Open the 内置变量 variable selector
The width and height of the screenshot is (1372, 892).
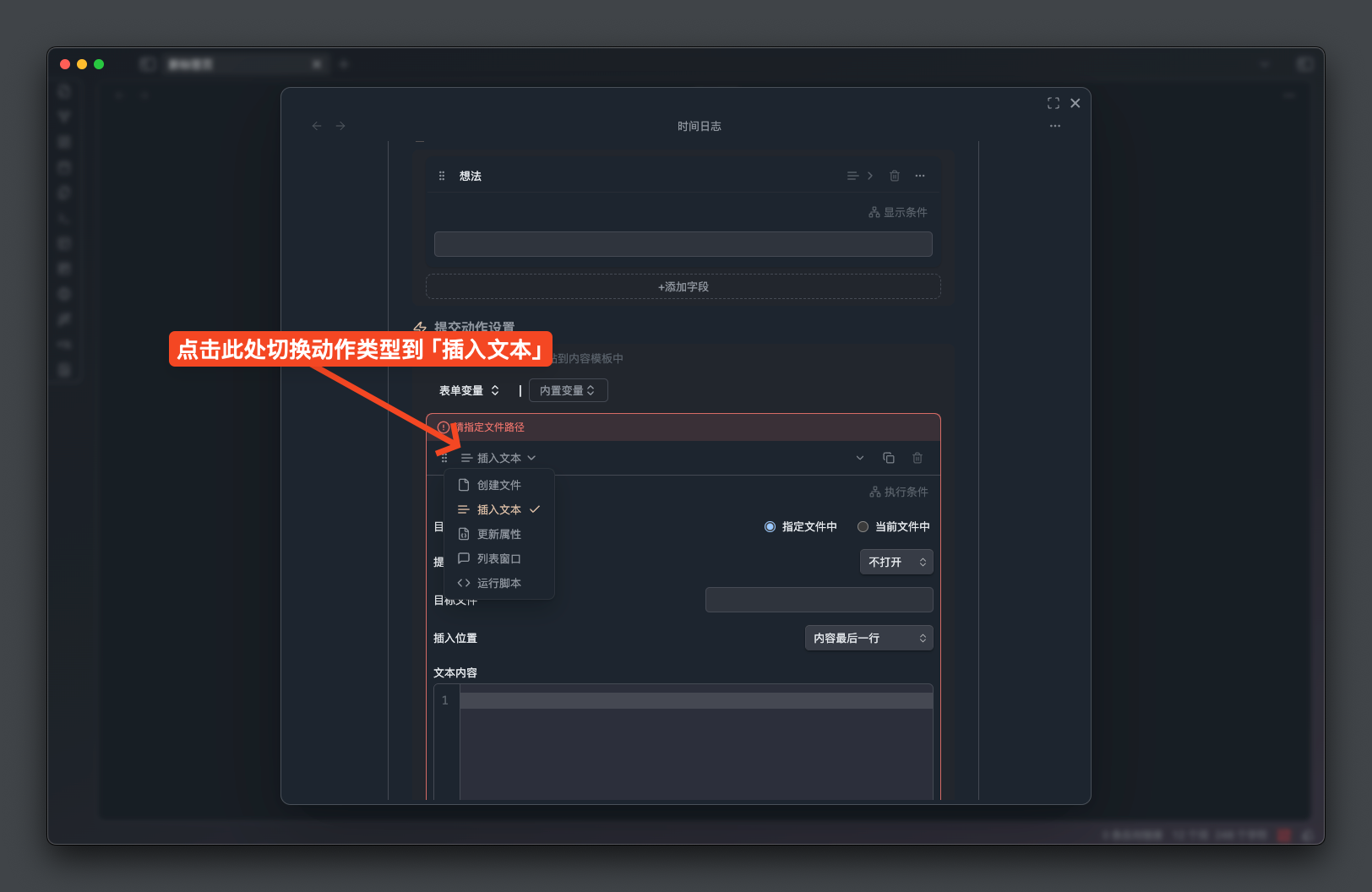[x=568, y=390]
